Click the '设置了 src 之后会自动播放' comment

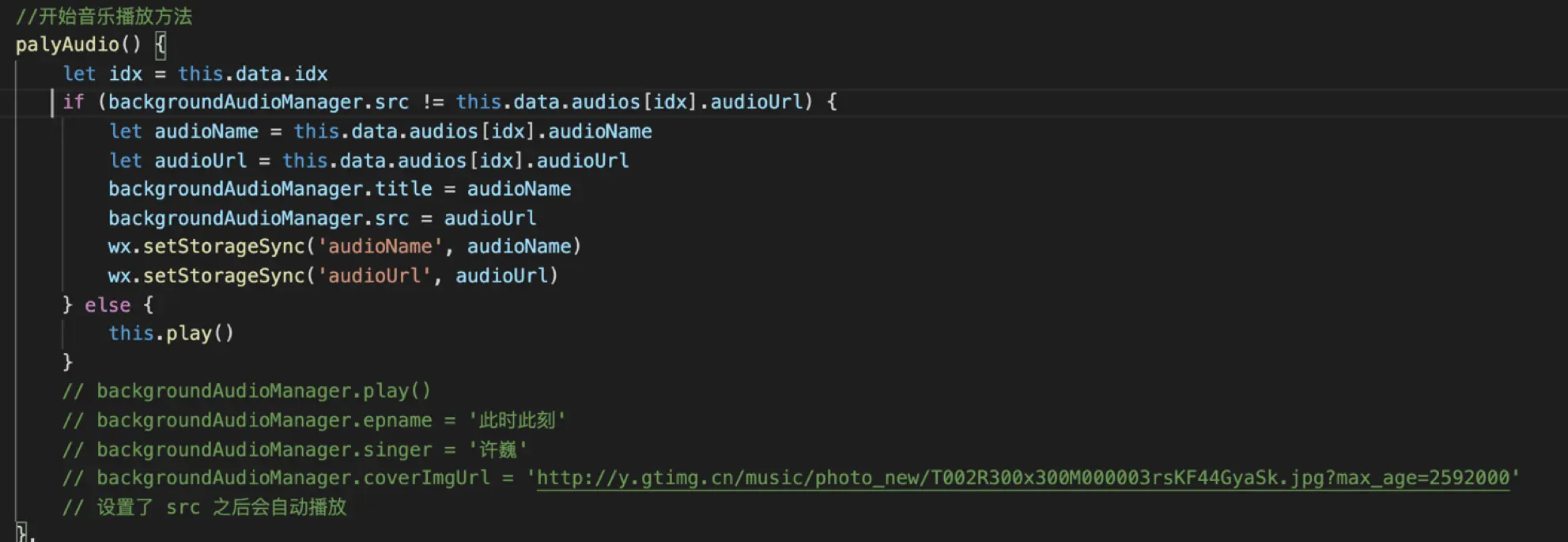[221, 507]
